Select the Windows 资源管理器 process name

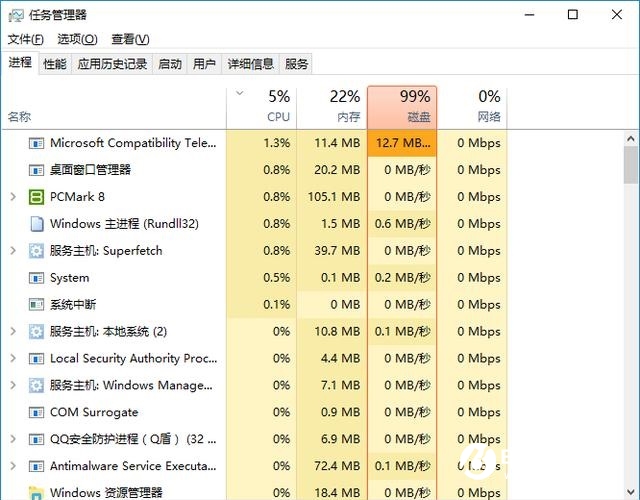click(106, 493)
